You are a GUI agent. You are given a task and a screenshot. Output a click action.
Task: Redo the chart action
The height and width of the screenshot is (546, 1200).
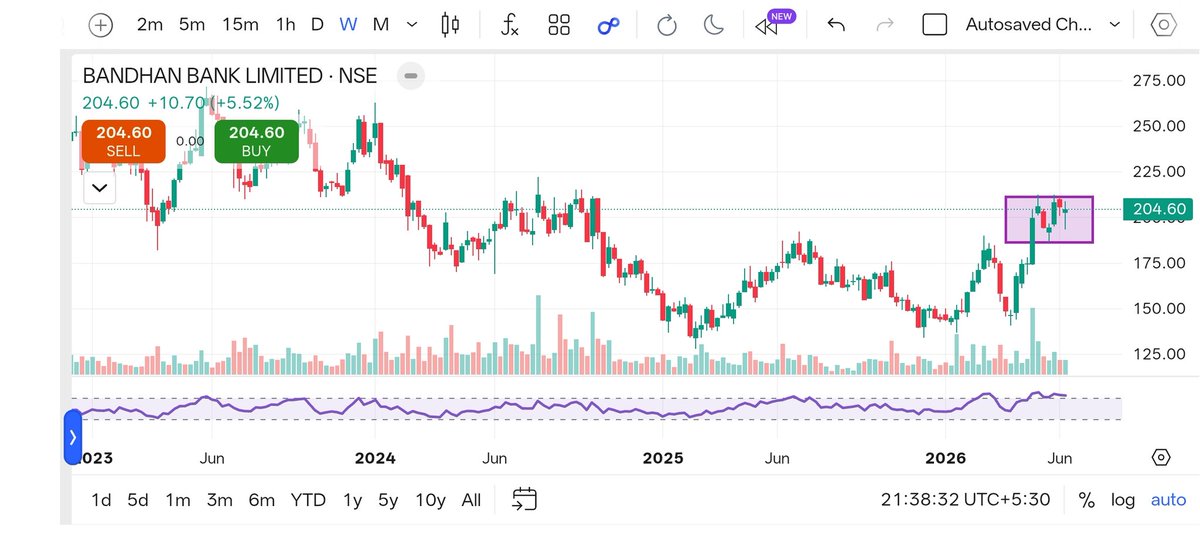884,25
